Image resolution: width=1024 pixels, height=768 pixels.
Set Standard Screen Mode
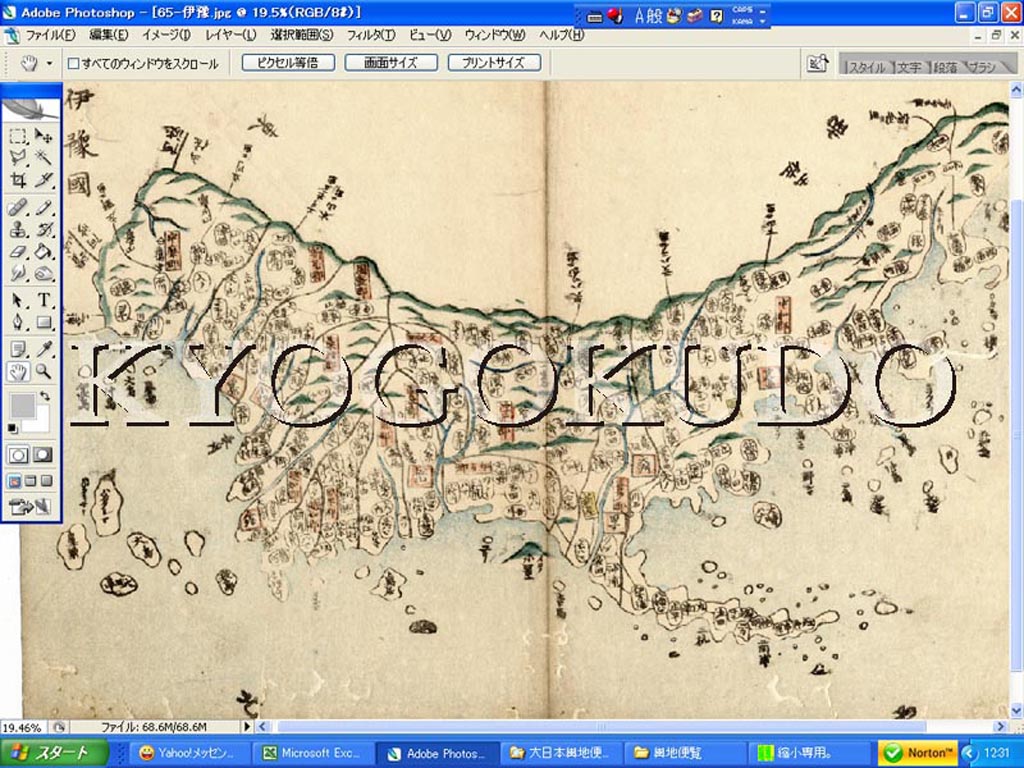coord(14,481)
